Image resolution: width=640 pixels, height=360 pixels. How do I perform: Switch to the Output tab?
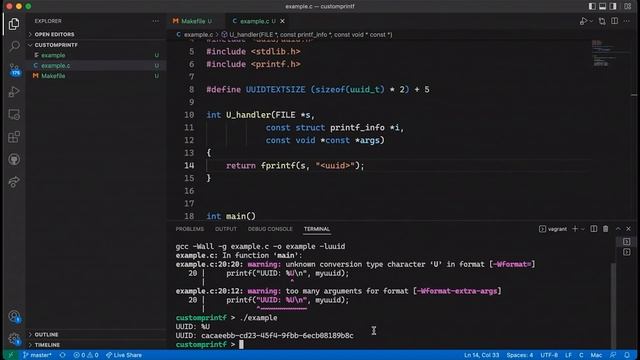pyautogui.click(x=226, y=229)
